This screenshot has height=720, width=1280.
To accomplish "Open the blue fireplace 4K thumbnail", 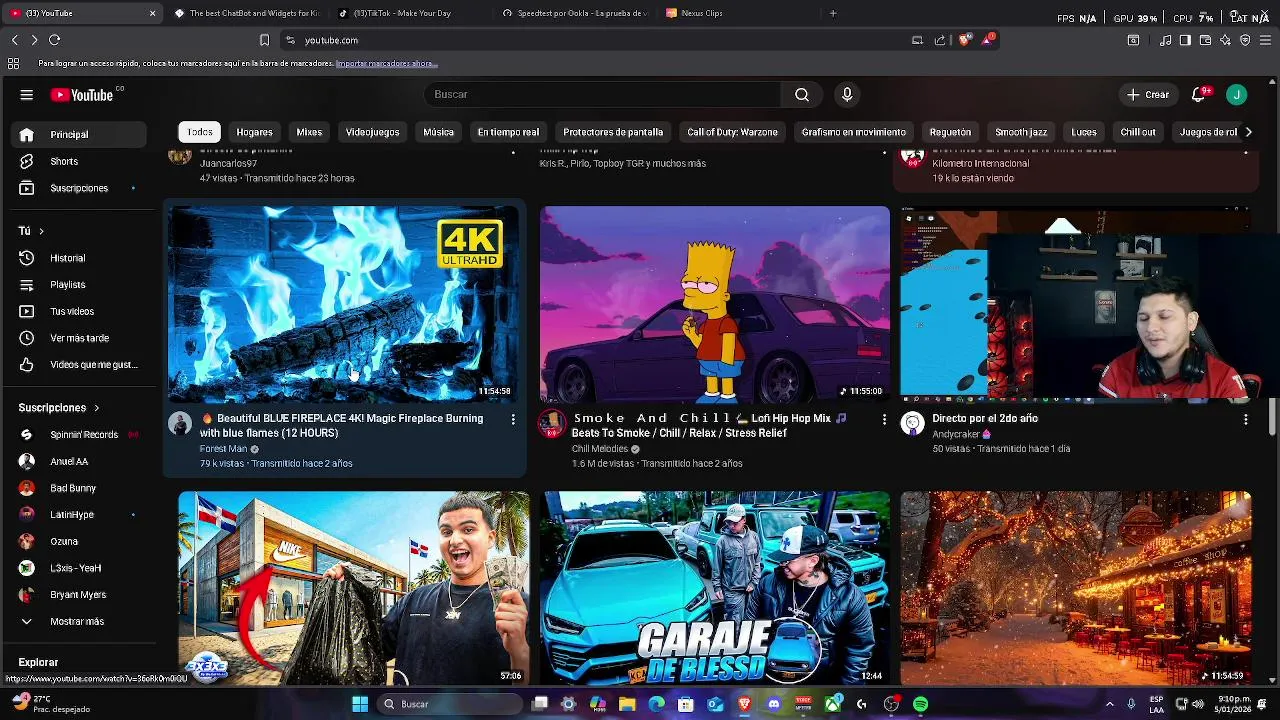I will pyautogui.click(x=343, y=304).
